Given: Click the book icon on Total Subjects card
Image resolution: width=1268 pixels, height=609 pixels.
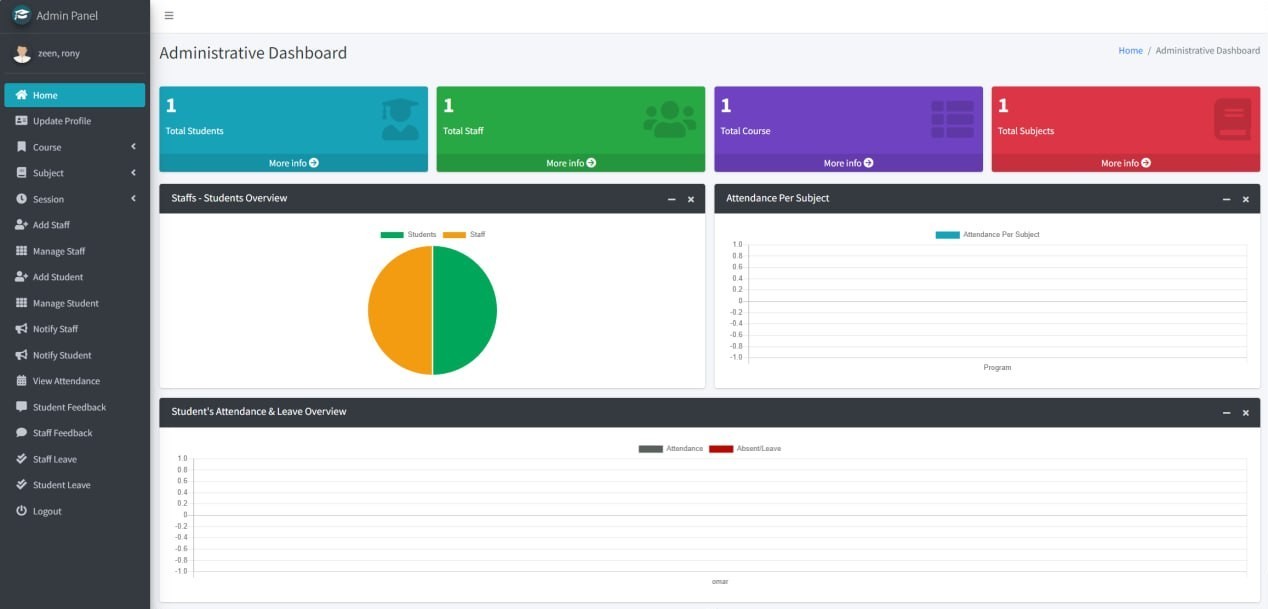Looking at the screenshot, I should 1232,119.
